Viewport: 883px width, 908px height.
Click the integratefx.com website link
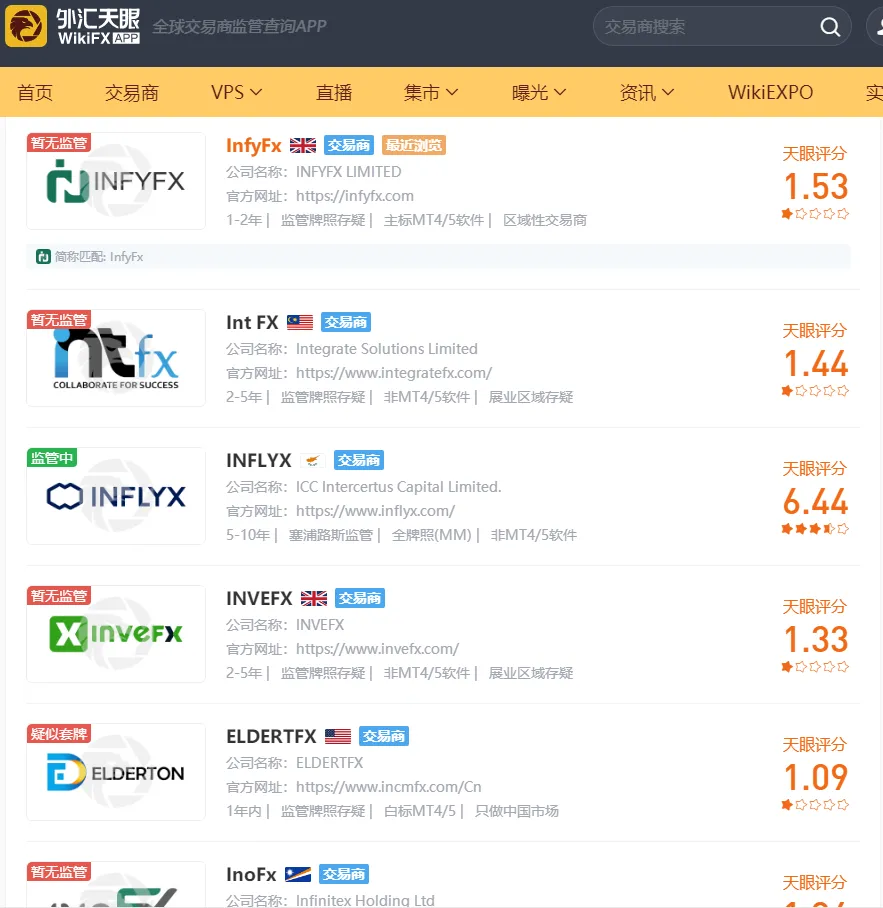[394, 373]
